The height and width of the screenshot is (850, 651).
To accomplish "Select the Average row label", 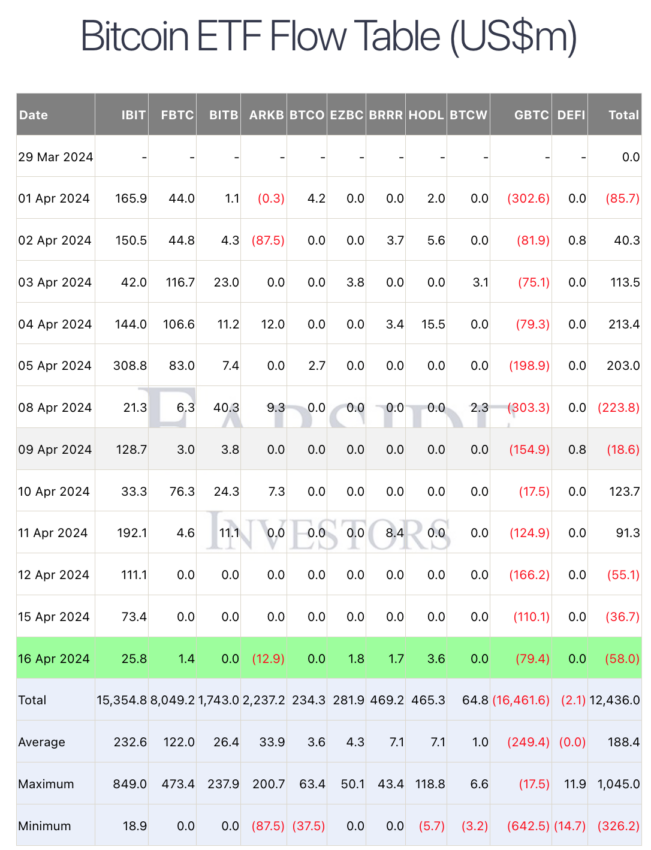I will click(x=42, y=742).
